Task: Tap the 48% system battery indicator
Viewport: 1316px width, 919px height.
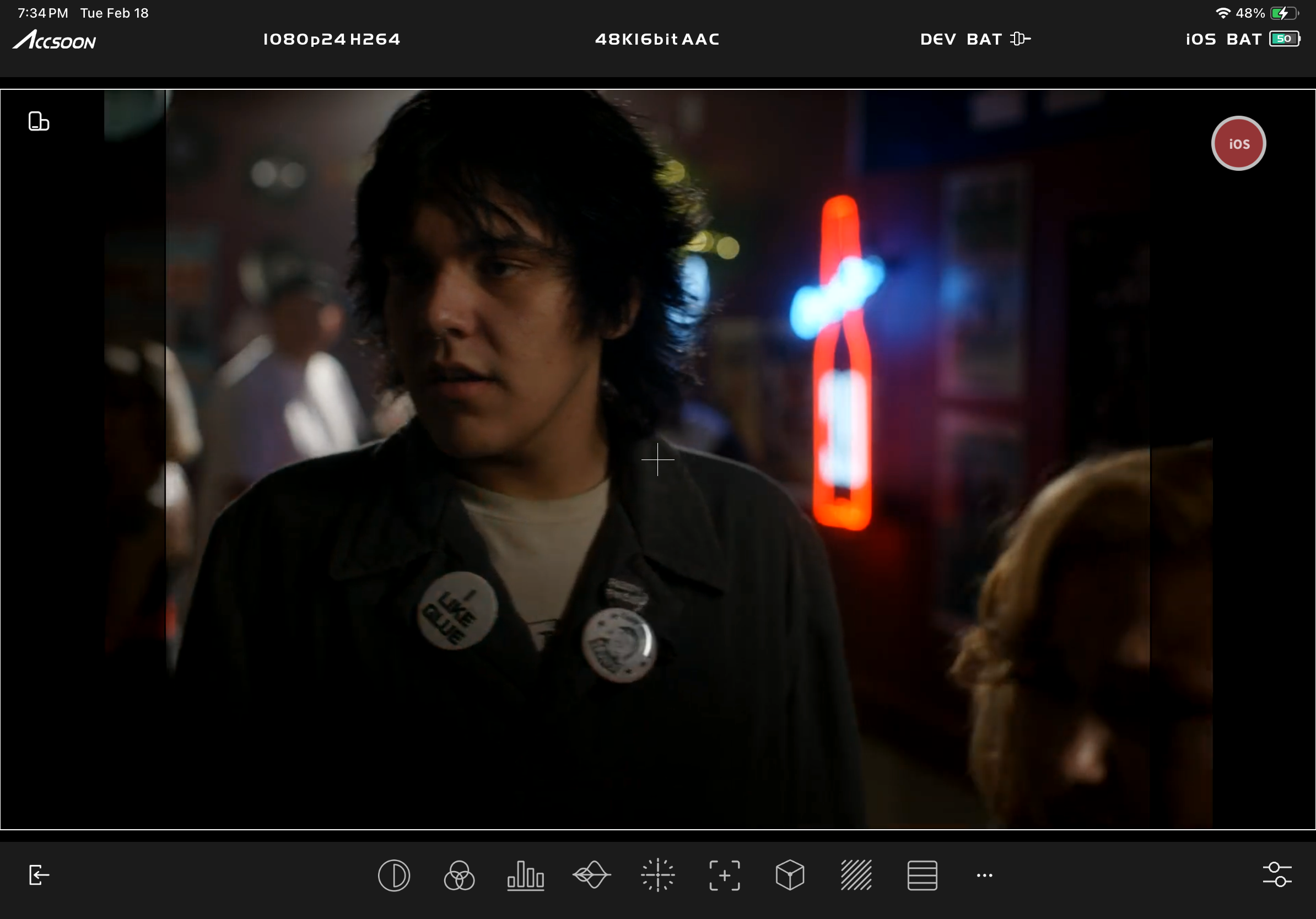Action: 1268,13
